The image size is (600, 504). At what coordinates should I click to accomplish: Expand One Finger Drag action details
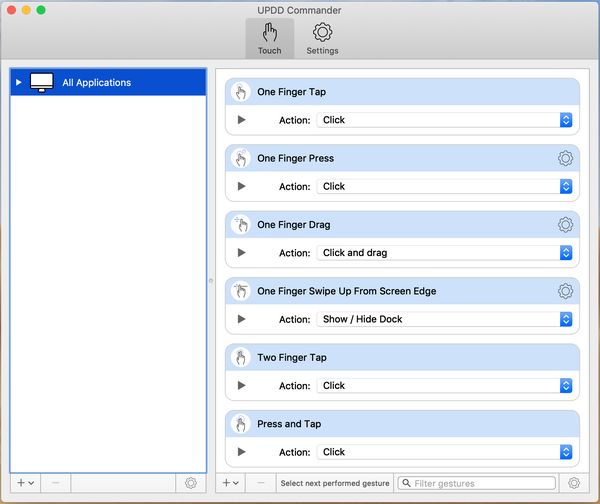[241, 253]
